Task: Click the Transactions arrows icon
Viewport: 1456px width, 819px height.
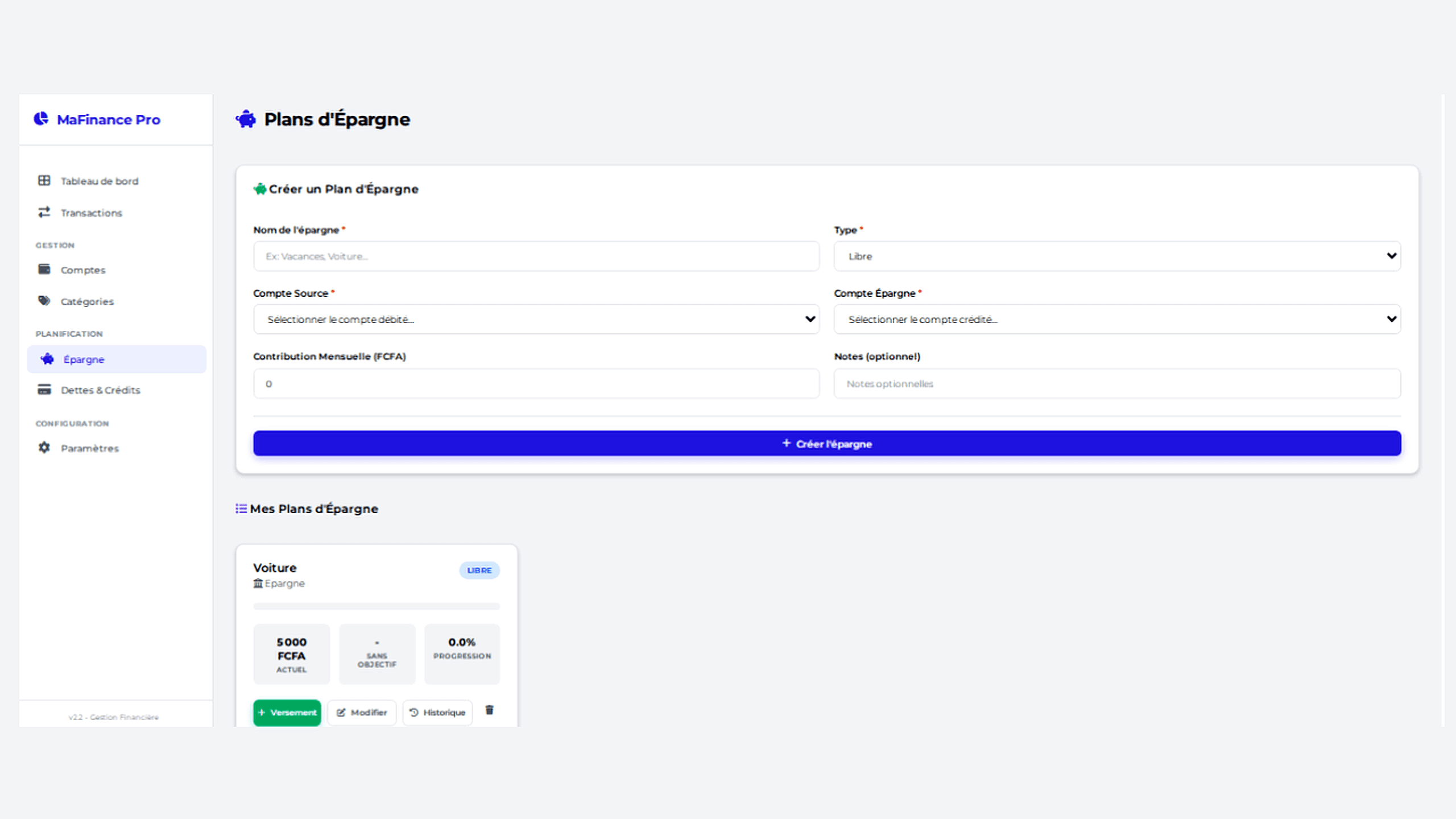Action: click(x=44, y=212)
